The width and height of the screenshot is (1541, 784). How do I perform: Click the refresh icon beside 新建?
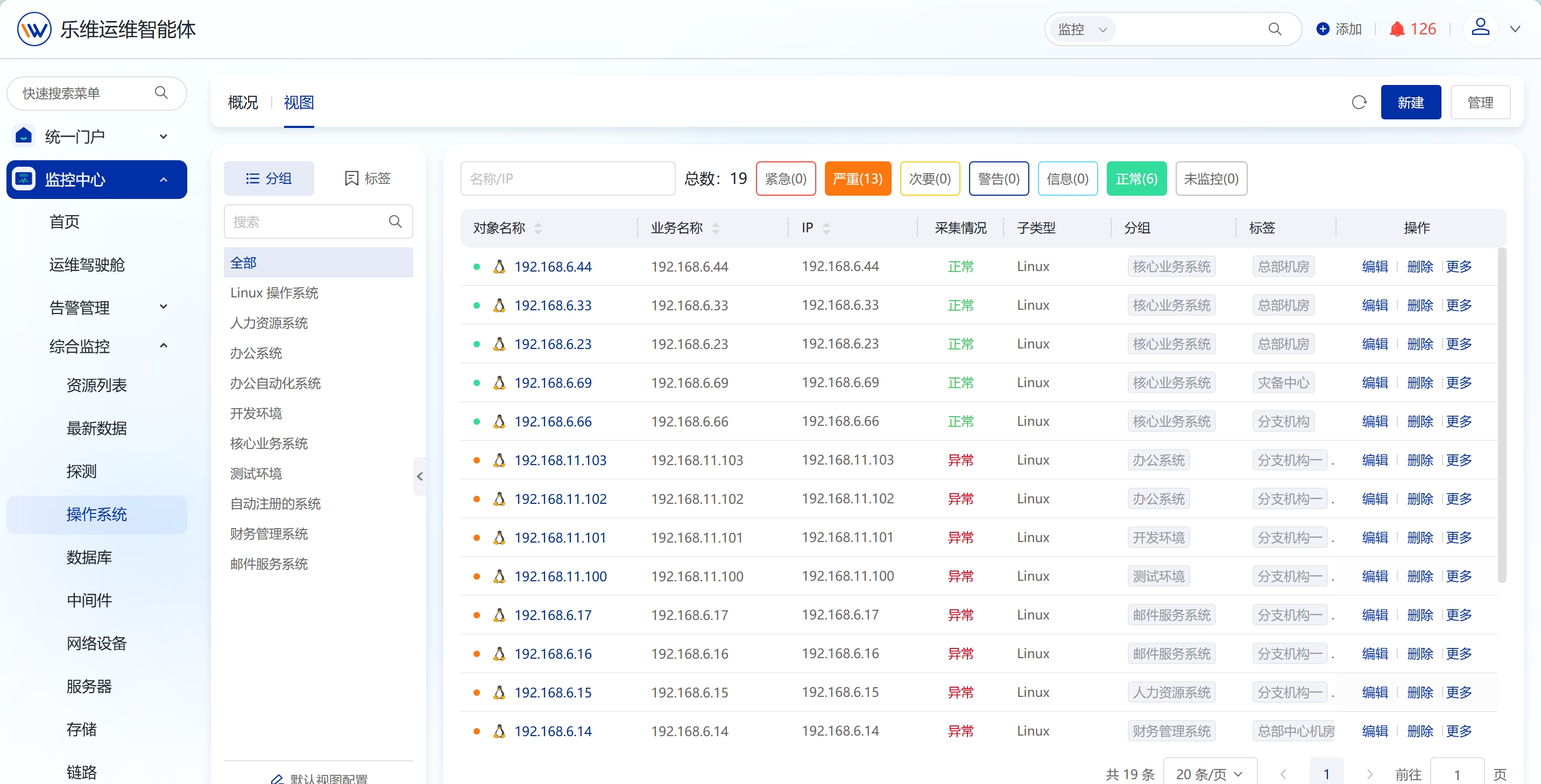1359,102
